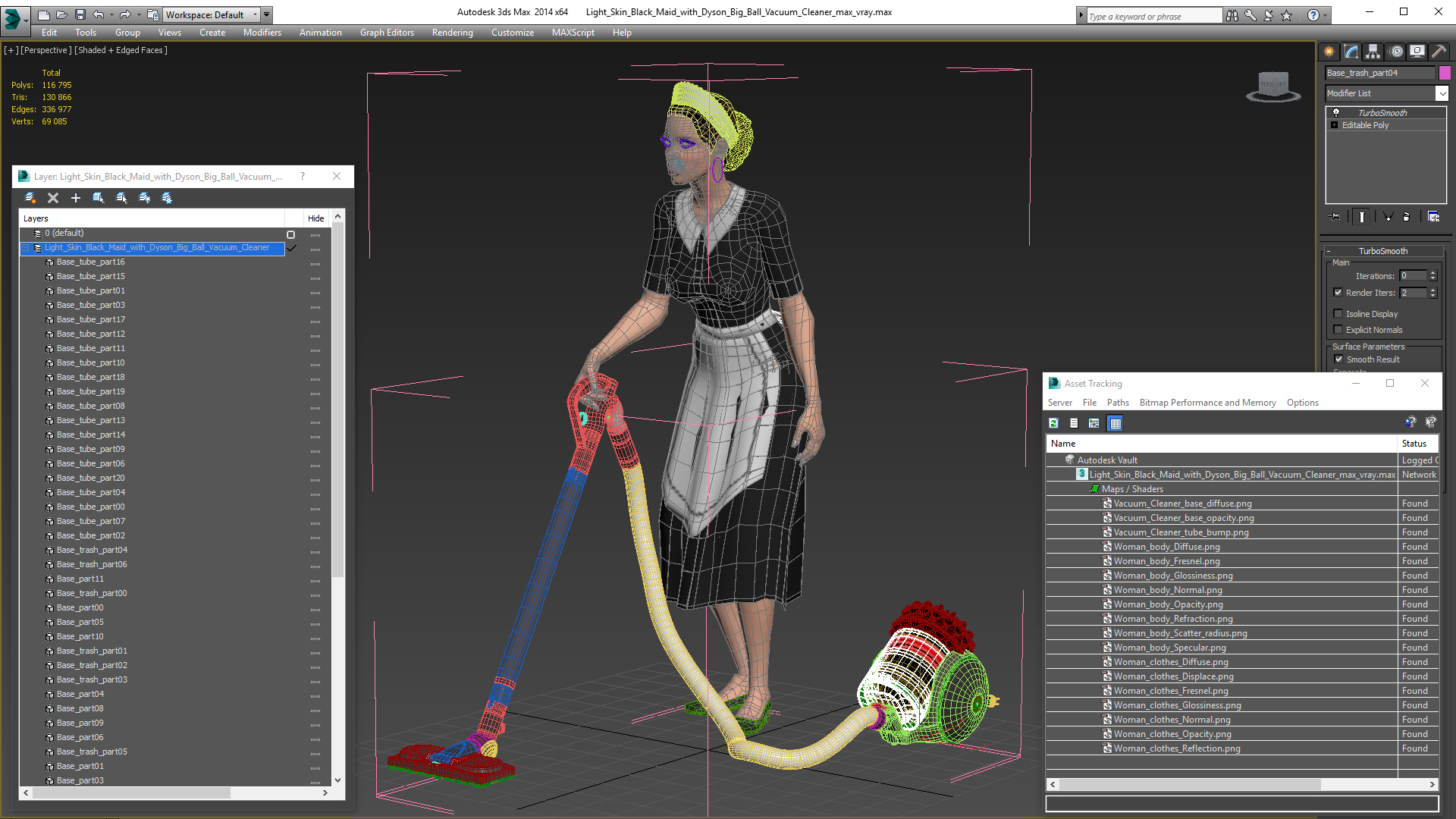Toggle Show End Result icon in modifier stack
Image resolution: width=1456 pixels, height=819 pixels.
click(x=1362, y=217)
